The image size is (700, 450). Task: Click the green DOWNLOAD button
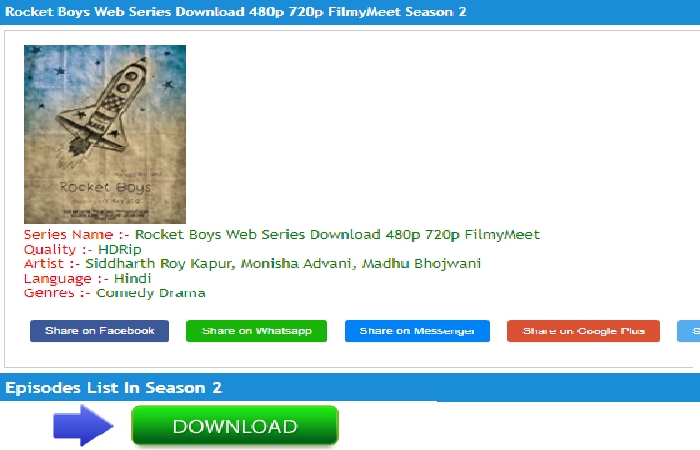click(235, 426)
